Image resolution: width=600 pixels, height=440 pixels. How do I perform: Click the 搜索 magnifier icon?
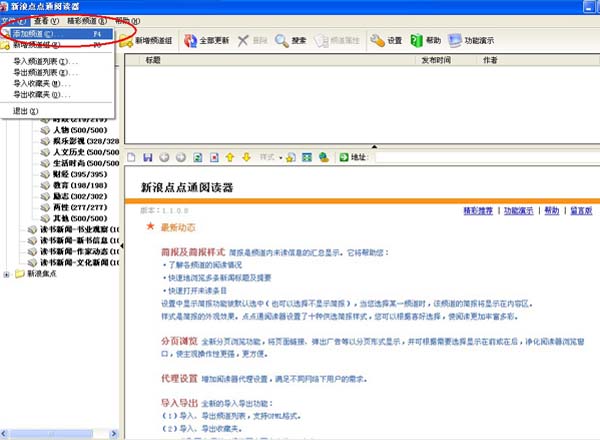[x=282, y=41]
